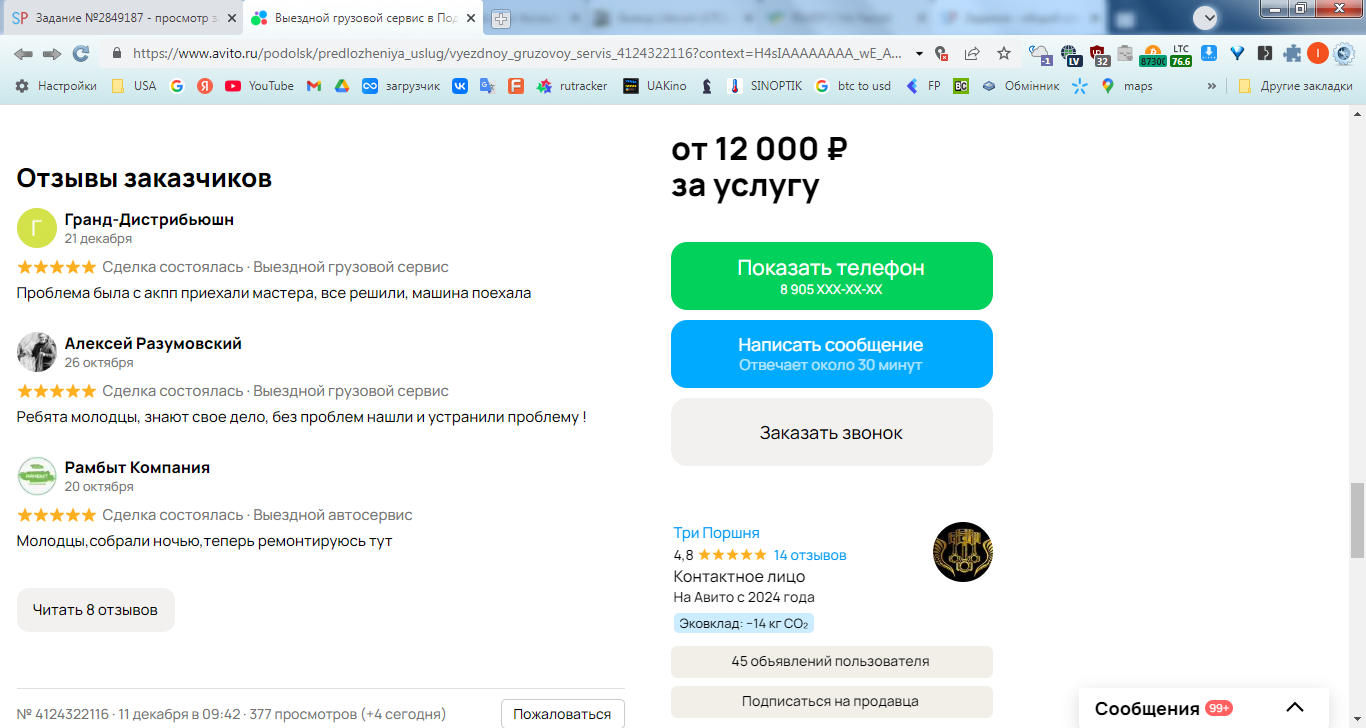The image size is (1366, 728).
Task: Click the share page icon in address bar
Action: pyautogui.click(x=972, y=53)
